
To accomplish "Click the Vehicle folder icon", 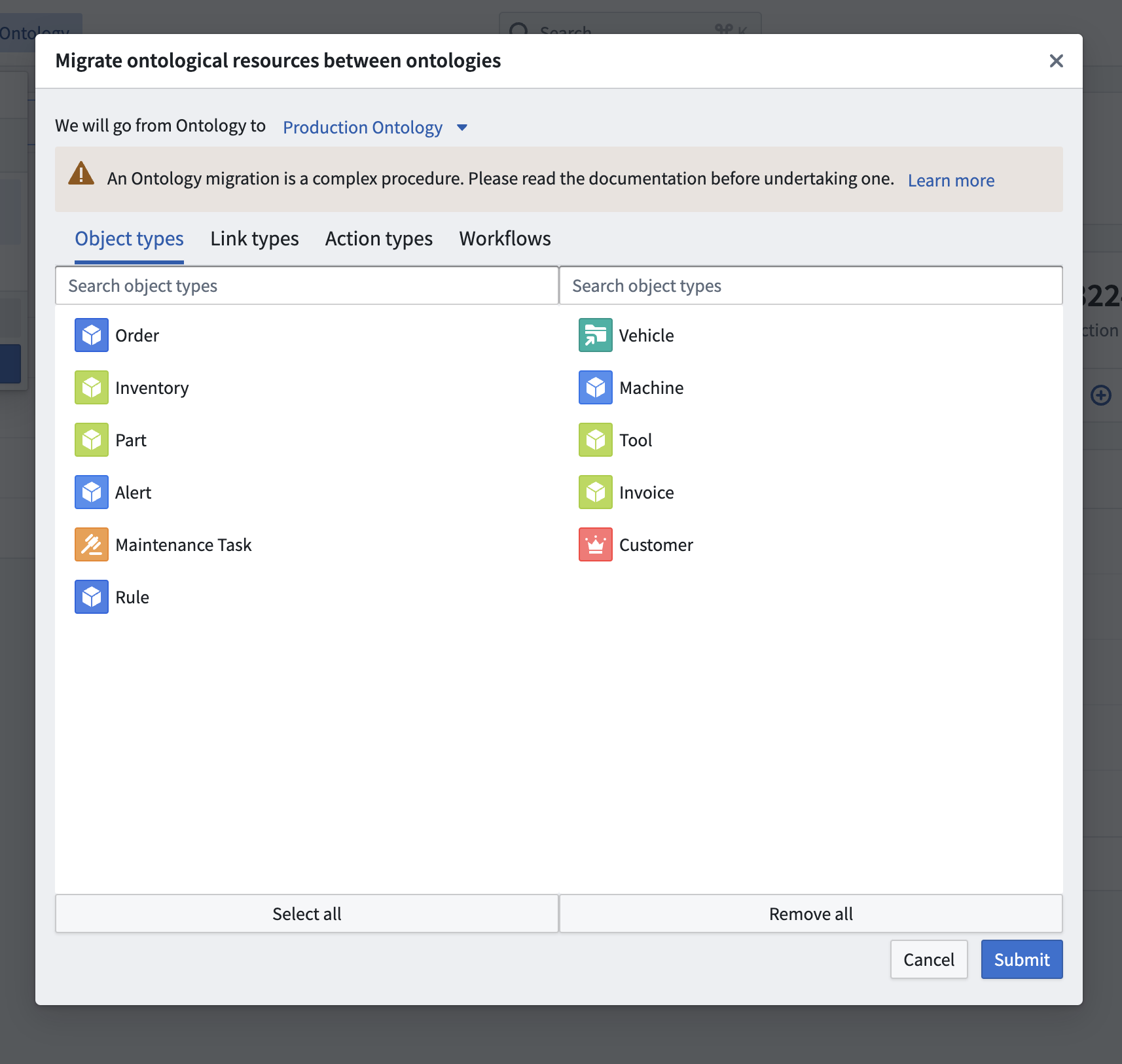I will click(x=596, y=335).
